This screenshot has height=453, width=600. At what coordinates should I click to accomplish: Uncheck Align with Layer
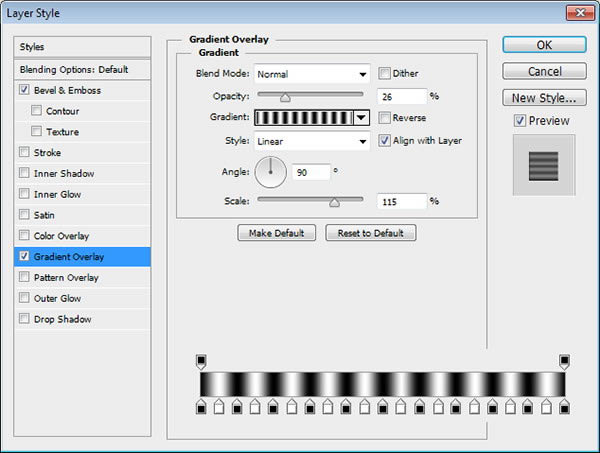coord(384,140)
